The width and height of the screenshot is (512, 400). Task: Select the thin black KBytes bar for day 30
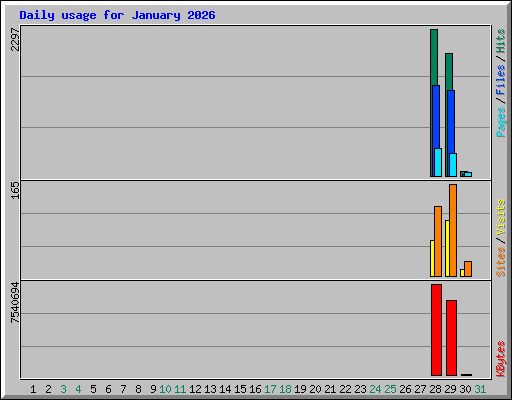tap(466, 375)
